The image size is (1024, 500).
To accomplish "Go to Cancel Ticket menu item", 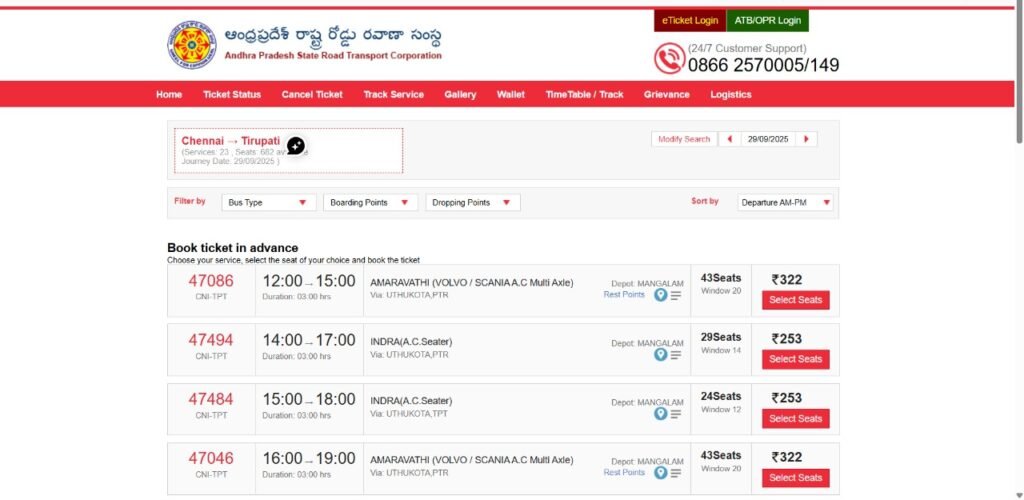I will pos(312,94).
